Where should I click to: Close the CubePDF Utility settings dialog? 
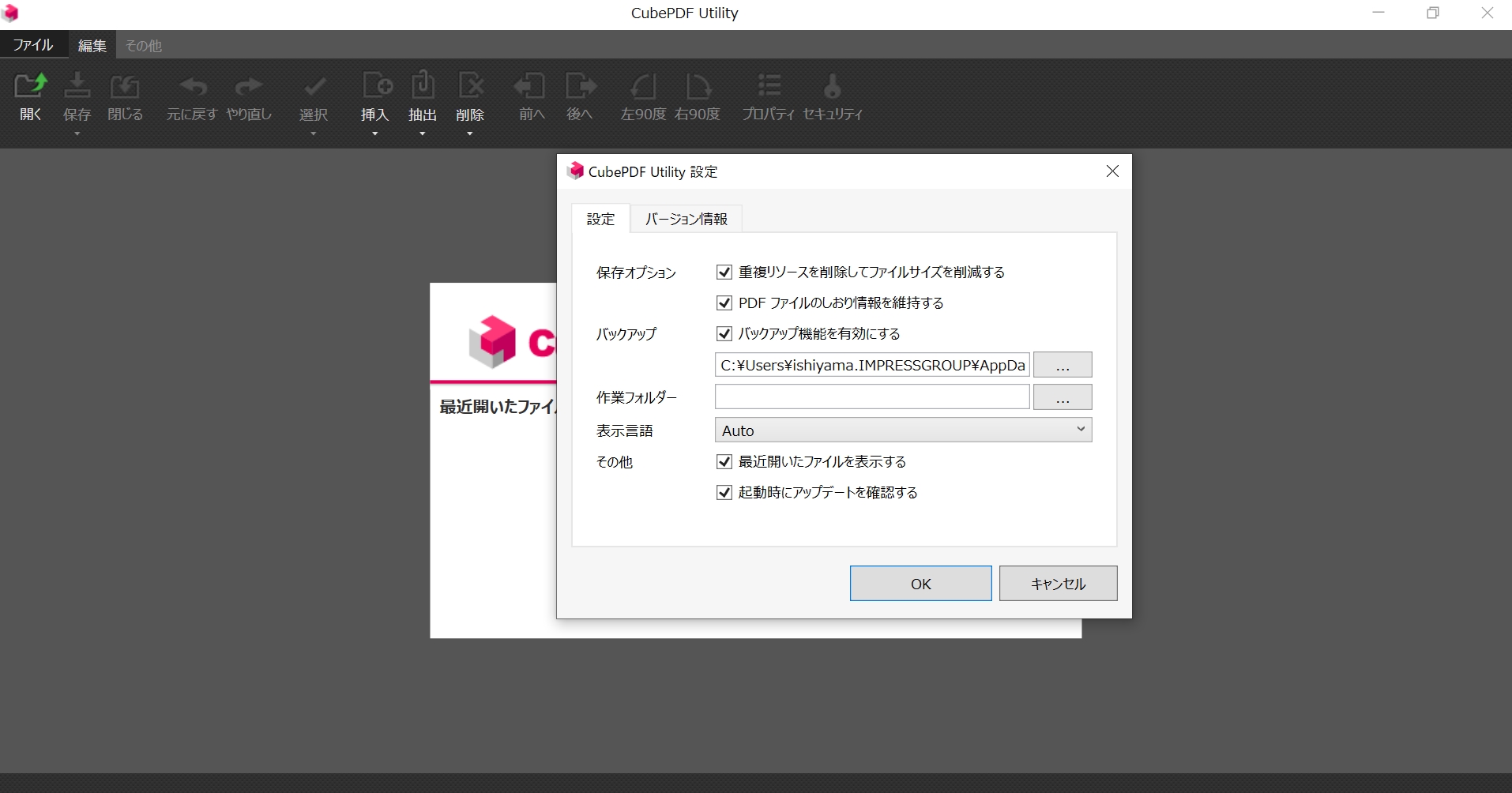pyautogui.click(x=1112, y=171)
